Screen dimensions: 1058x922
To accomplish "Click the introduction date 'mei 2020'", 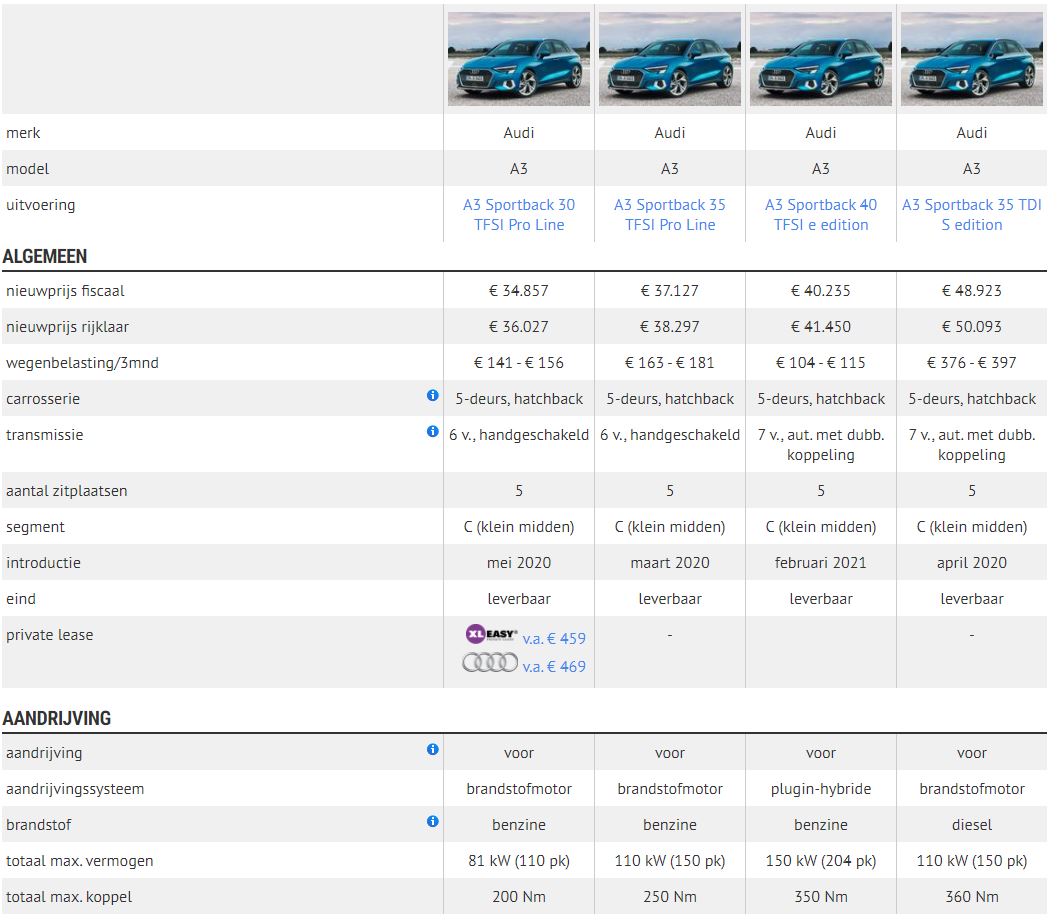I will pos(519,563).
